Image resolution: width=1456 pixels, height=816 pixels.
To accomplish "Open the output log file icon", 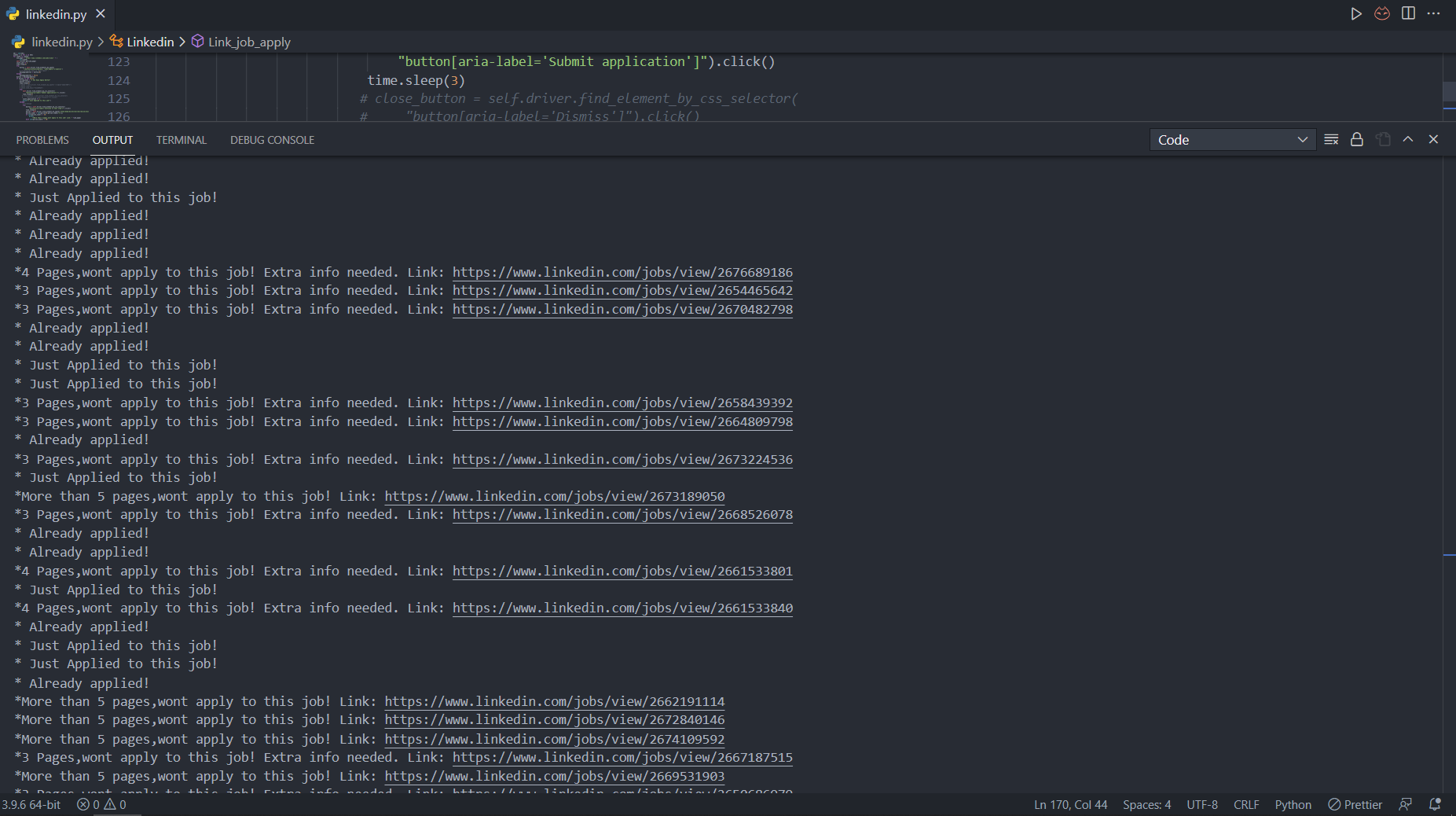I will 1383,139.
